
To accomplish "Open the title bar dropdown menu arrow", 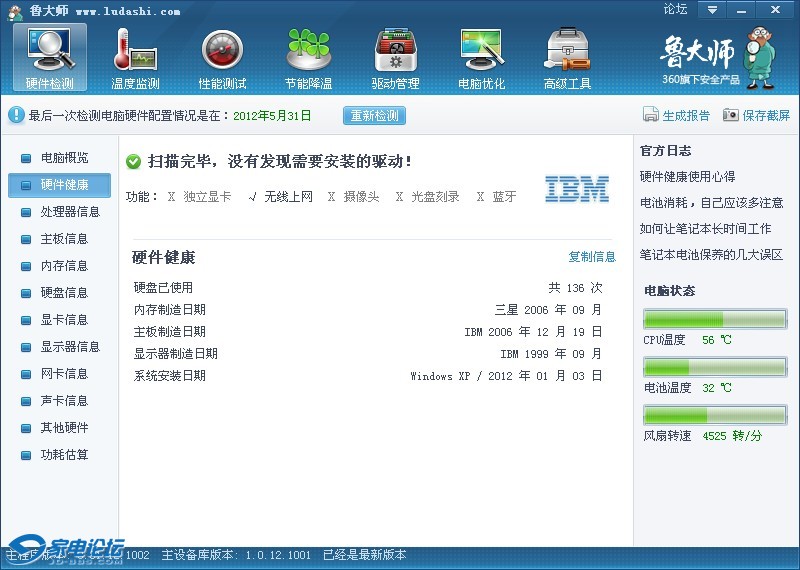I will tap(712, 10).
